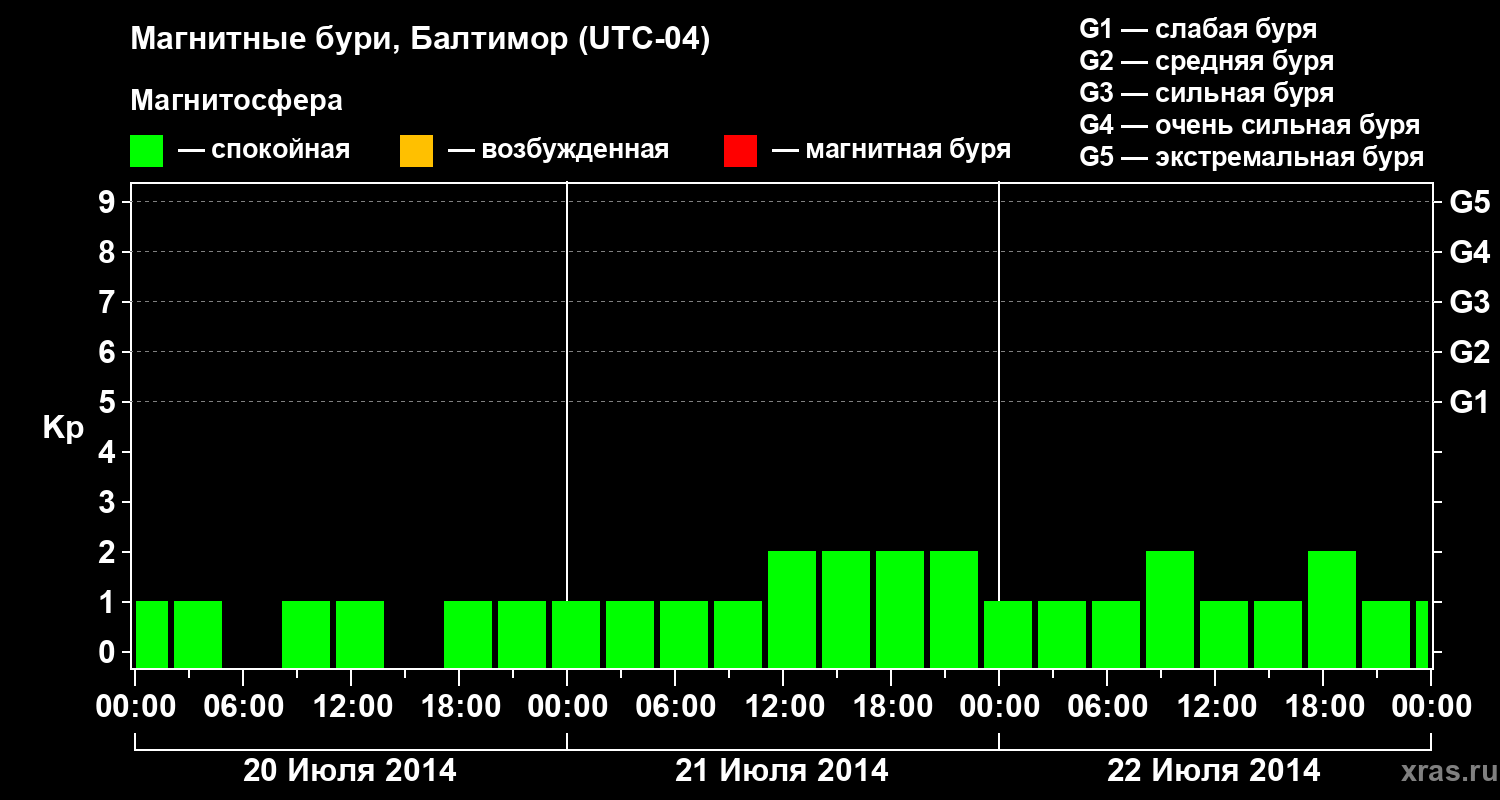Click 'G1 — слабая буря' legend line
Image resolution: width=1500 pixels, height=800 pixels.
pos(1198,28)
